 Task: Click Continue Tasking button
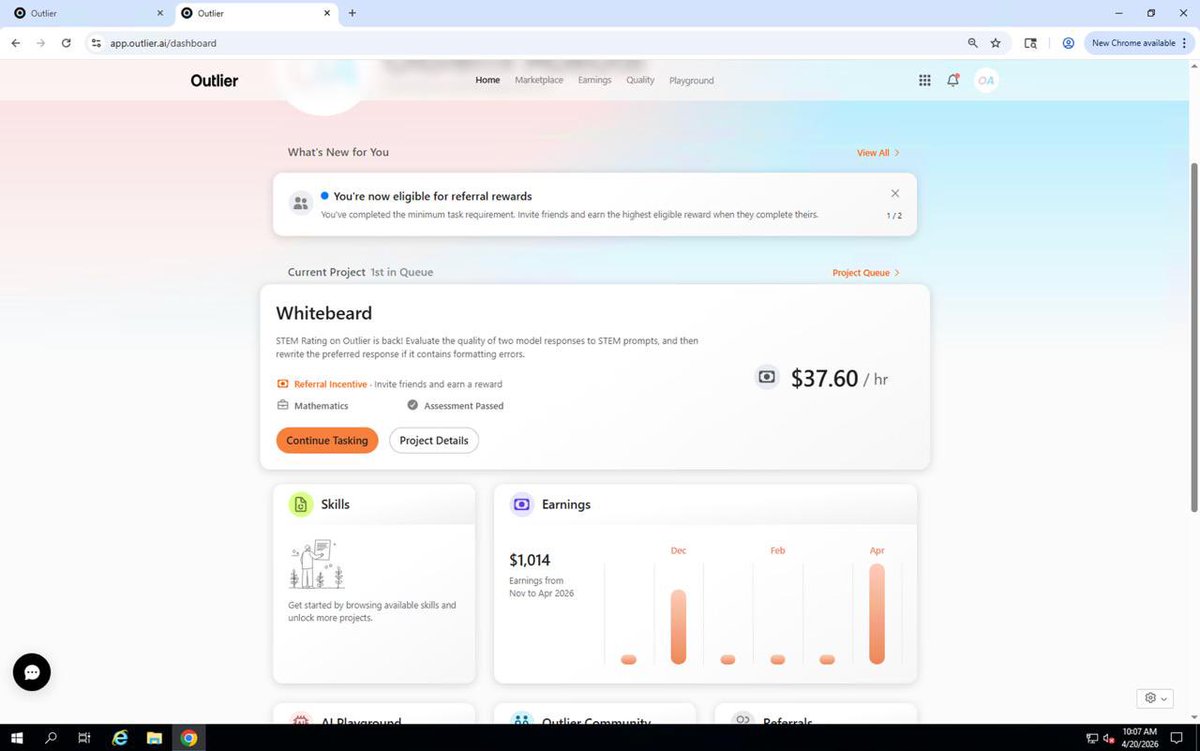coord(327,440)
